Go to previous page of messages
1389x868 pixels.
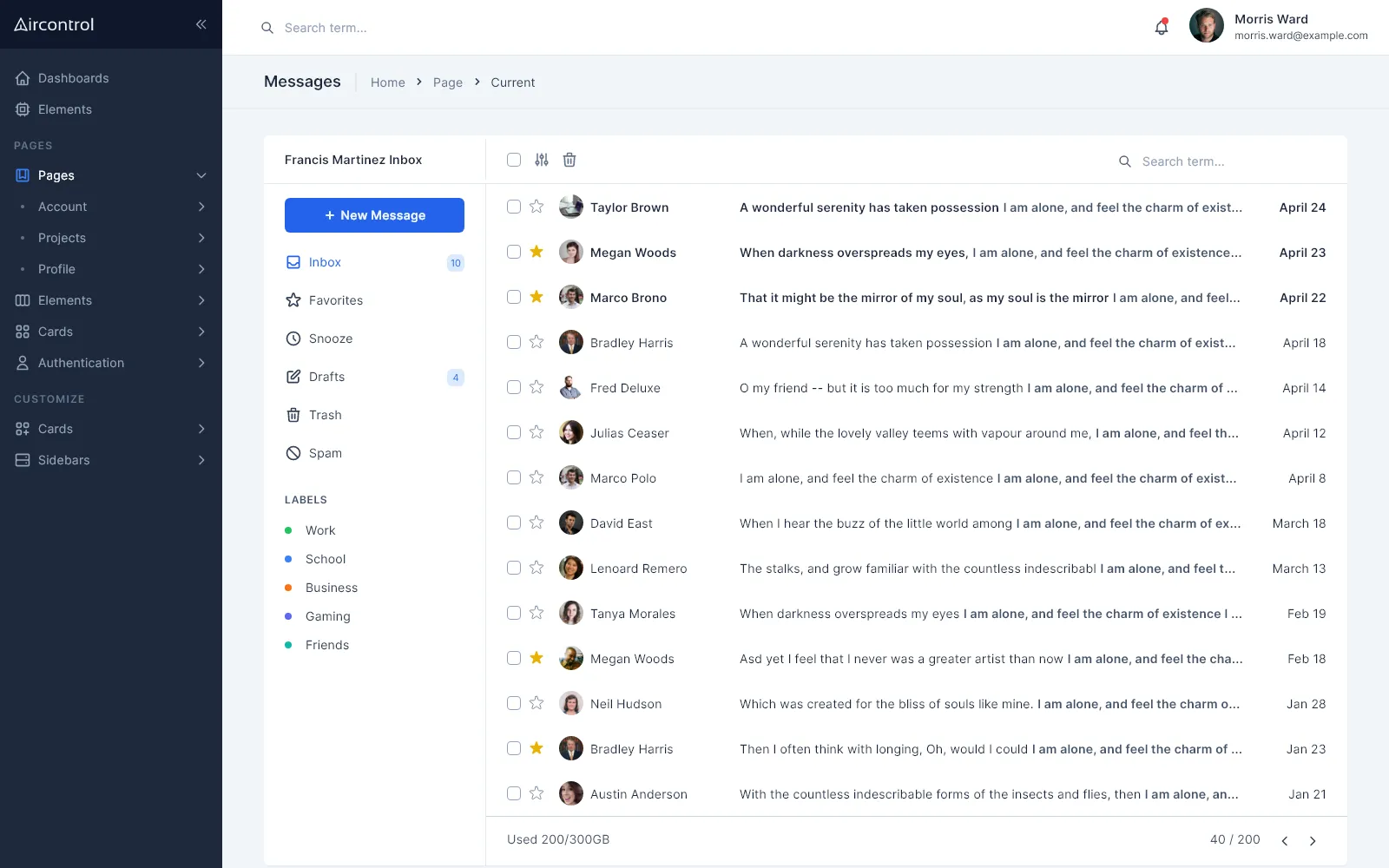tap(1285, 840)
